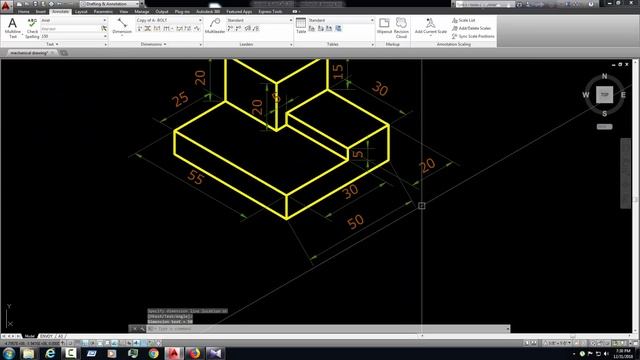Open the Tables panel dialog launcher arrow
This screenshot has width=640, height=360.
click(373, 44)
